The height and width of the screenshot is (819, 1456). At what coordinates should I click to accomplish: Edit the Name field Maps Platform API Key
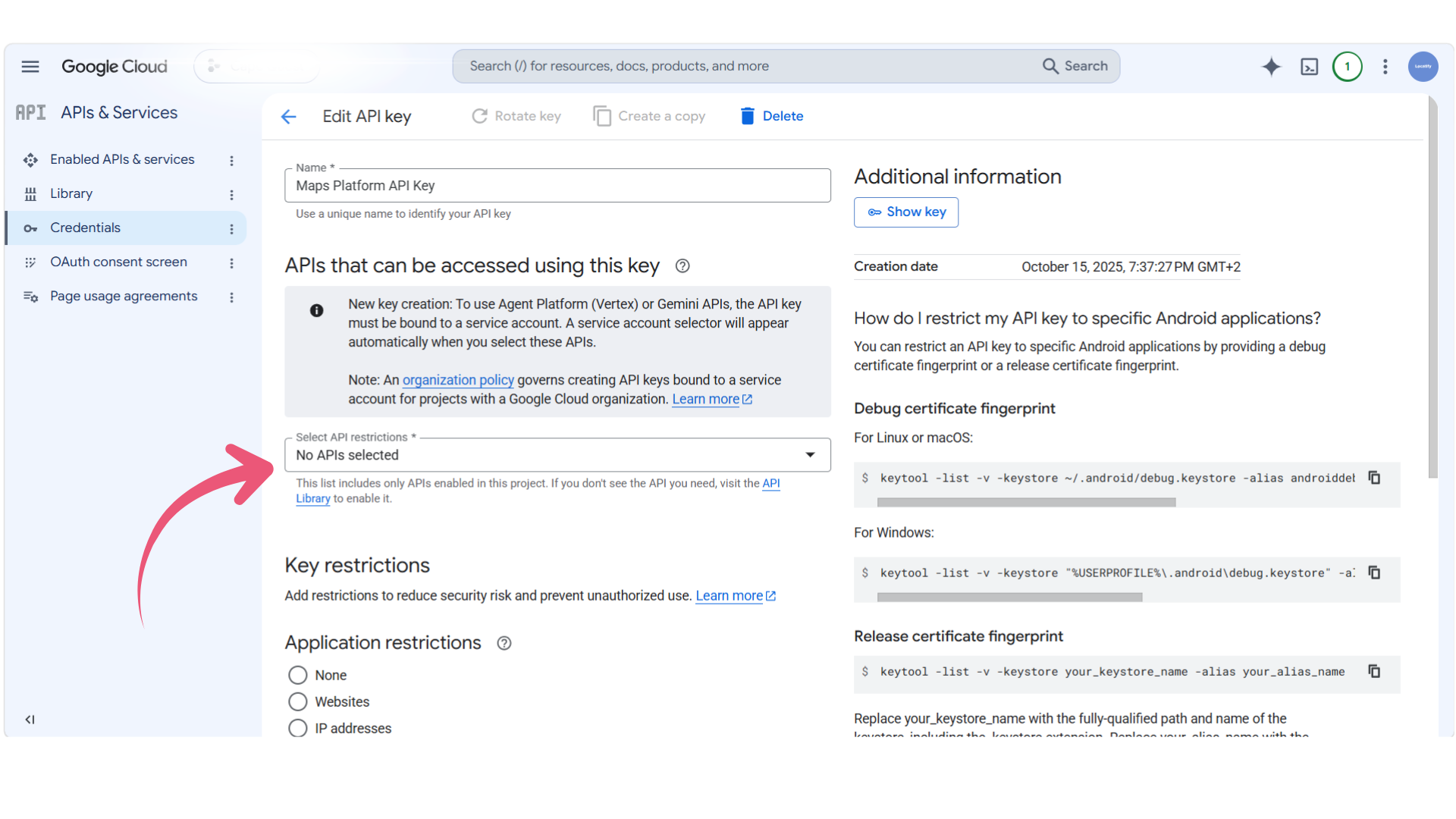pos(557,186)
